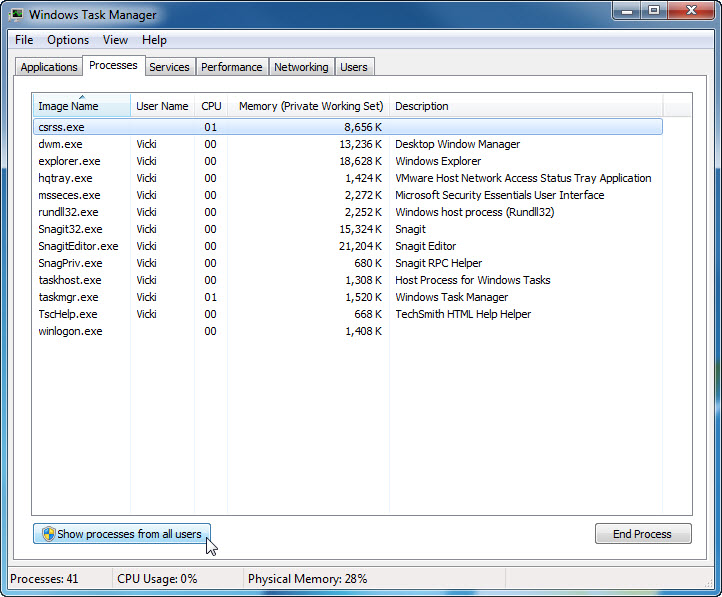Open the Help menu
Screen dimensions: 722x597
point(154,40)
